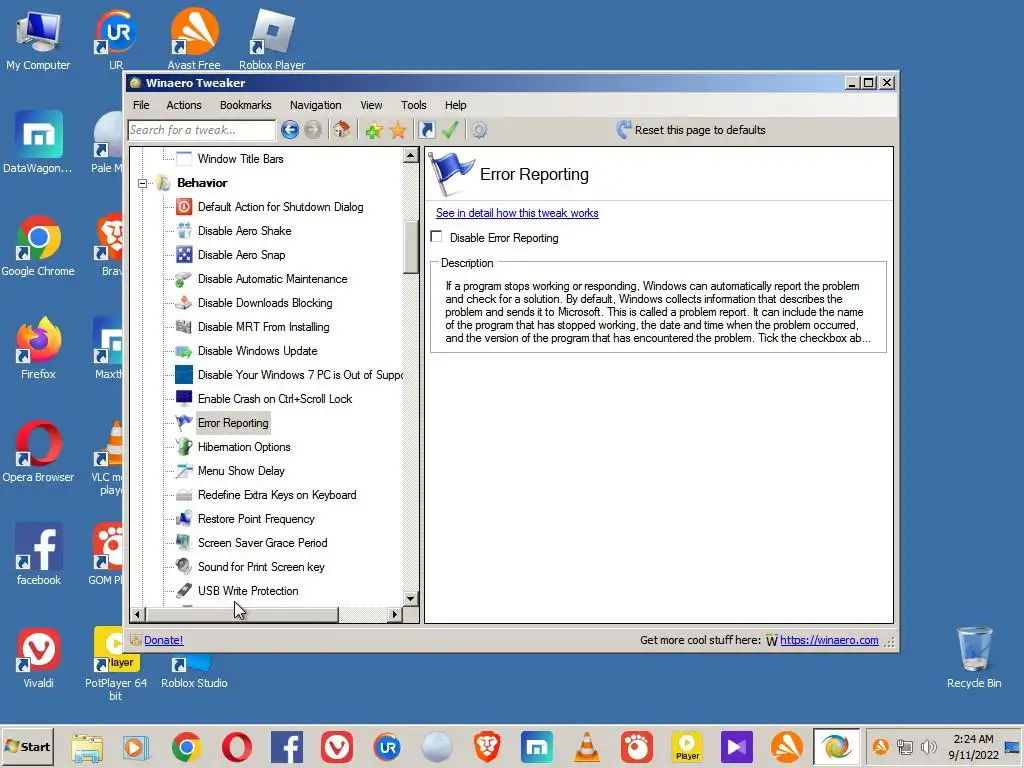
Task: Click the Restore Point Frequency icon
Action: [x=184, y=519]
